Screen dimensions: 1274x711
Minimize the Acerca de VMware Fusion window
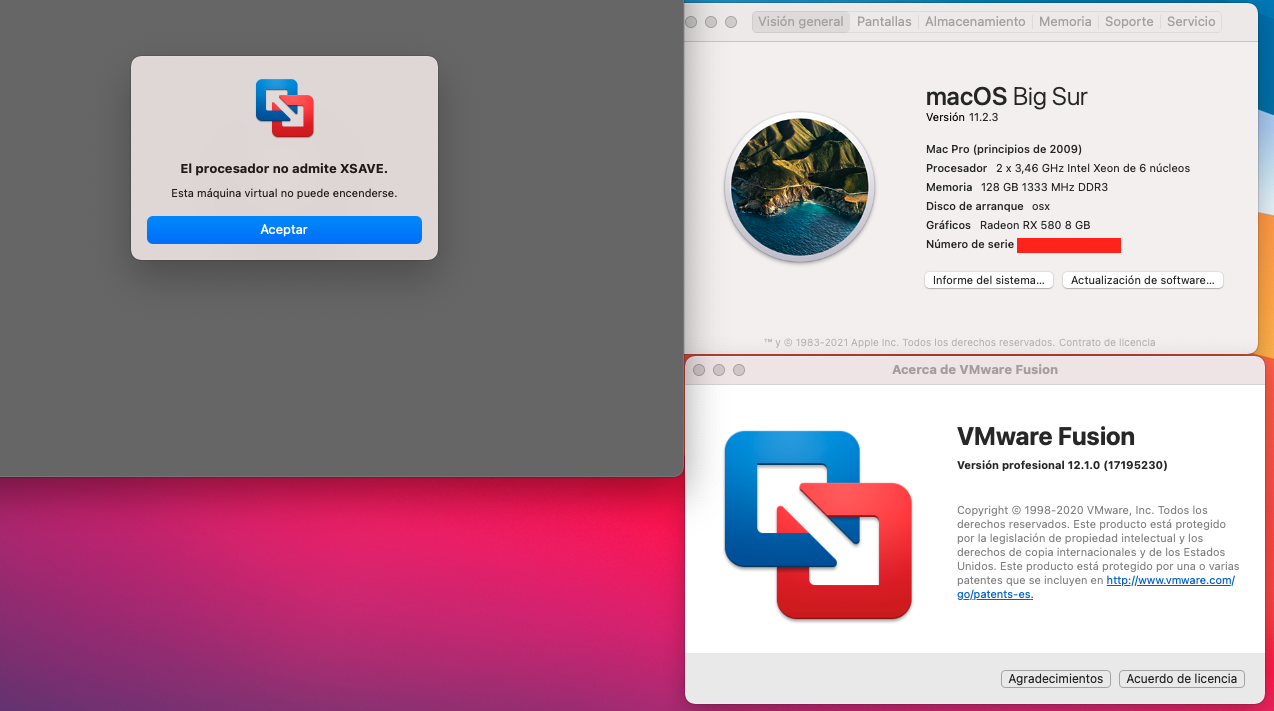click(x=719, y=370)
